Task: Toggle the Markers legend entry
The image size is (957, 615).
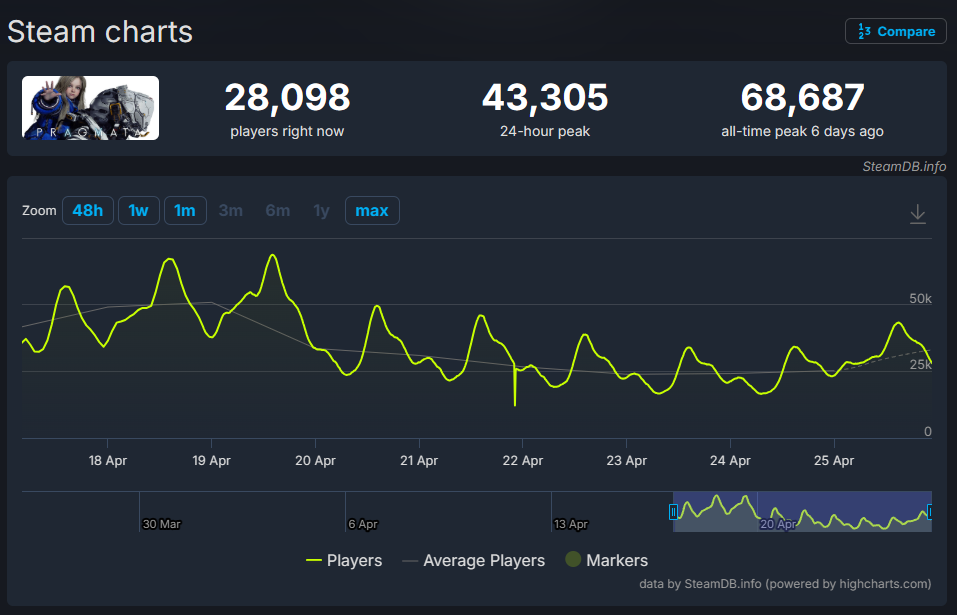Action: [x=607, y=560]
